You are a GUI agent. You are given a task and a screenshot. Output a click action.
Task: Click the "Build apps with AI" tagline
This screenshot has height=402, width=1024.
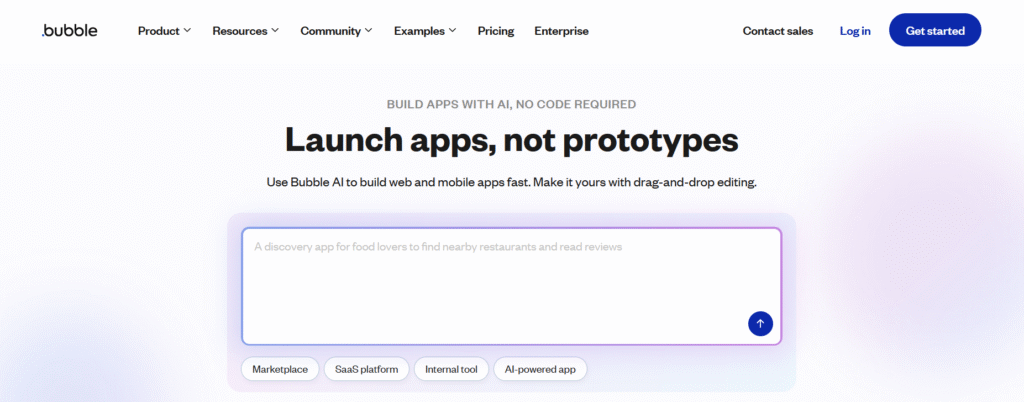[x=511, y=104]
